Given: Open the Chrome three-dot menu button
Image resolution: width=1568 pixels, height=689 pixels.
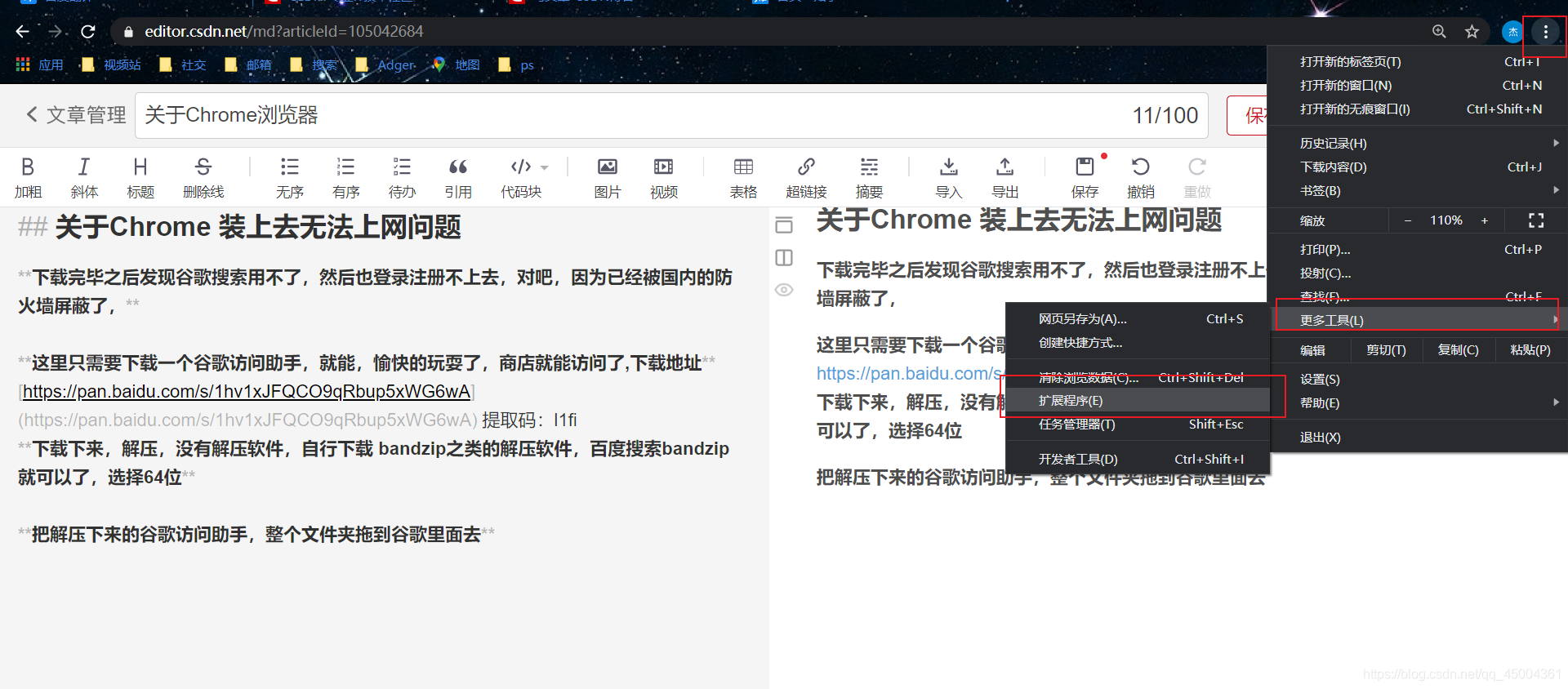Looking at the screenshot, I should point(1545,32).
